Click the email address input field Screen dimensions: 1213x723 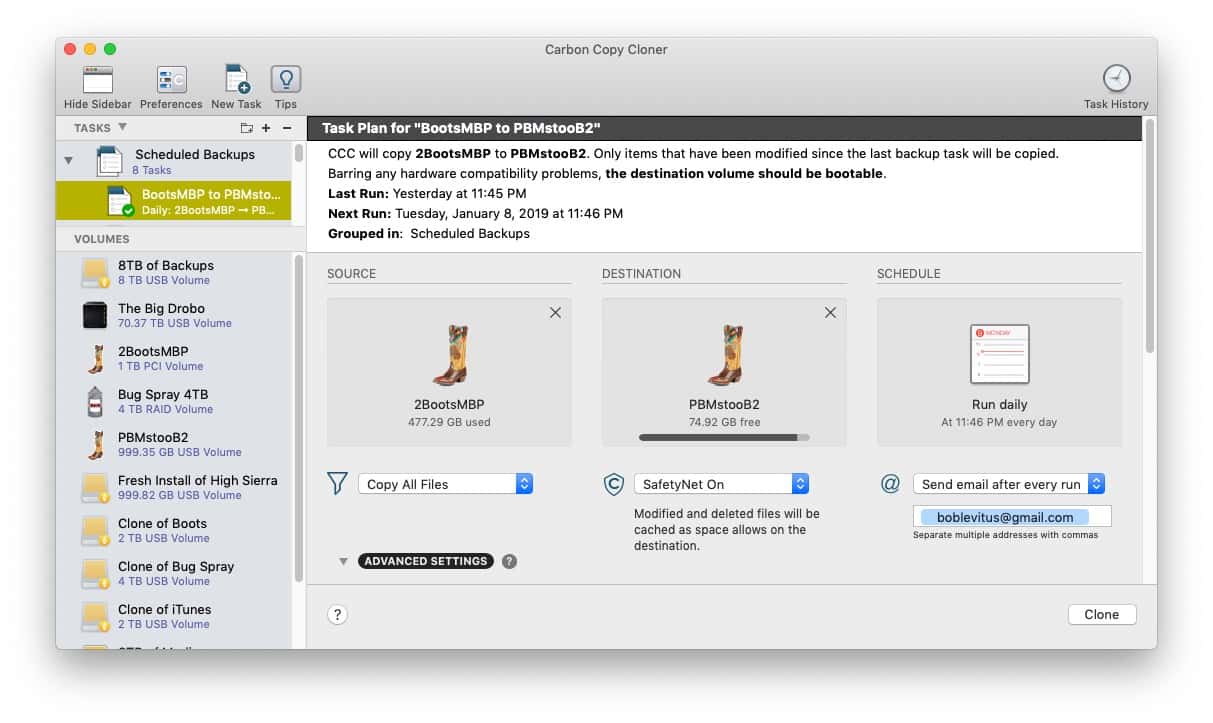(1011, 517)
